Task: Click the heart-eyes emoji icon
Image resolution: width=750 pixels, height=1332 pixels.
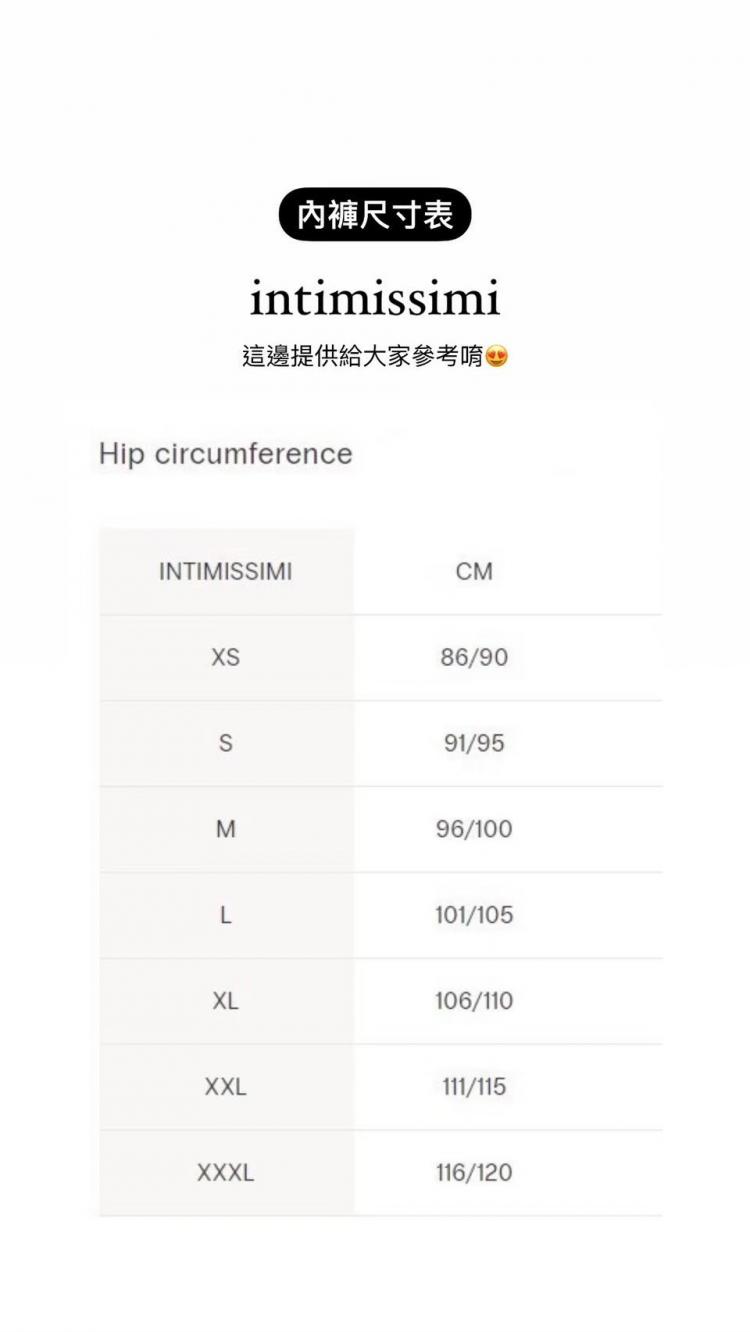Action: pos(497,356)
